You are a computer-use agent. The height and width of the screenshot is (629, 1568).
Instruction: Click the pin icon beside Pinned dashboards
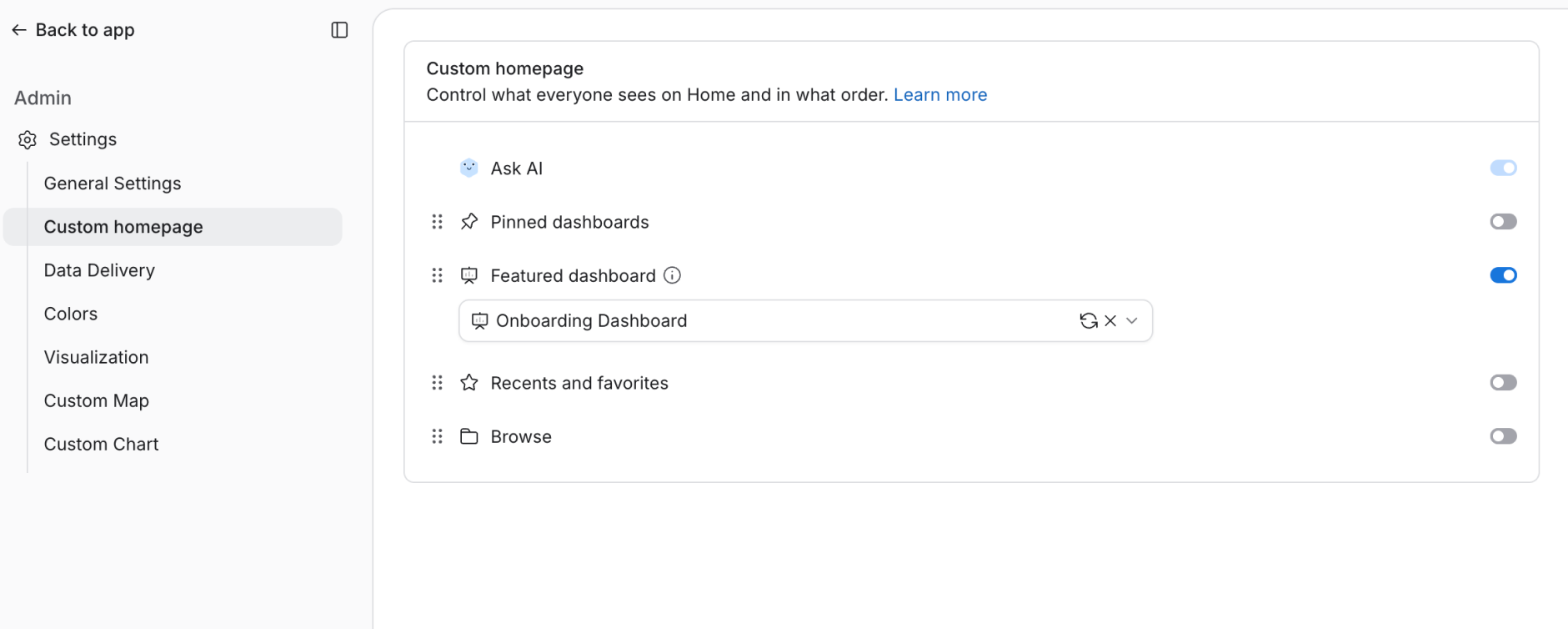(469, 222)
